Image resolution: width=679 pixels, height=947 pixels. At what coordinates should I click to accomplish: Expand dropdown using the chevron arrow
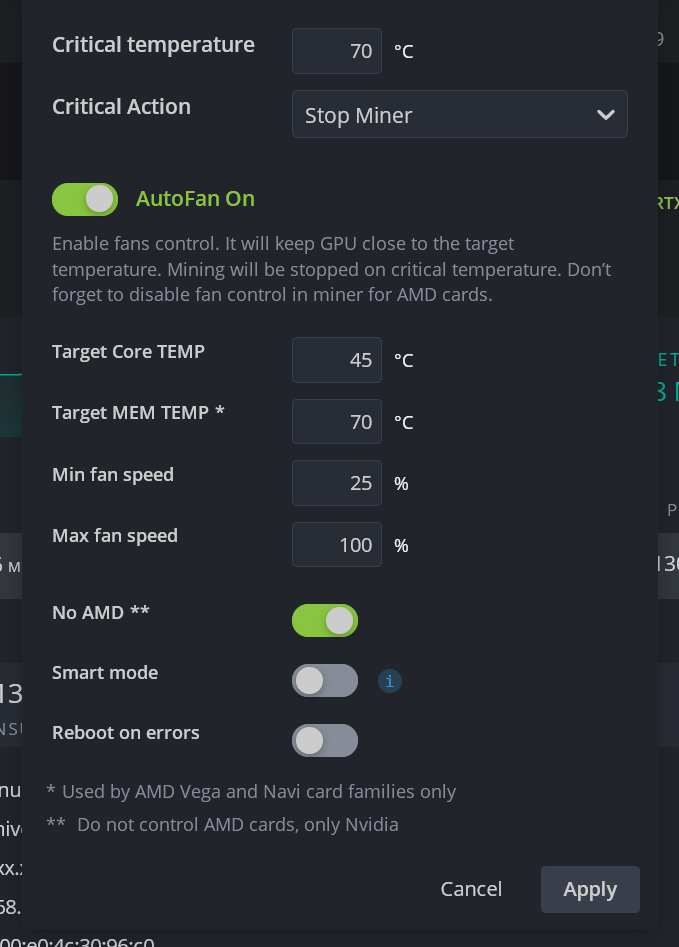(605, 115)
